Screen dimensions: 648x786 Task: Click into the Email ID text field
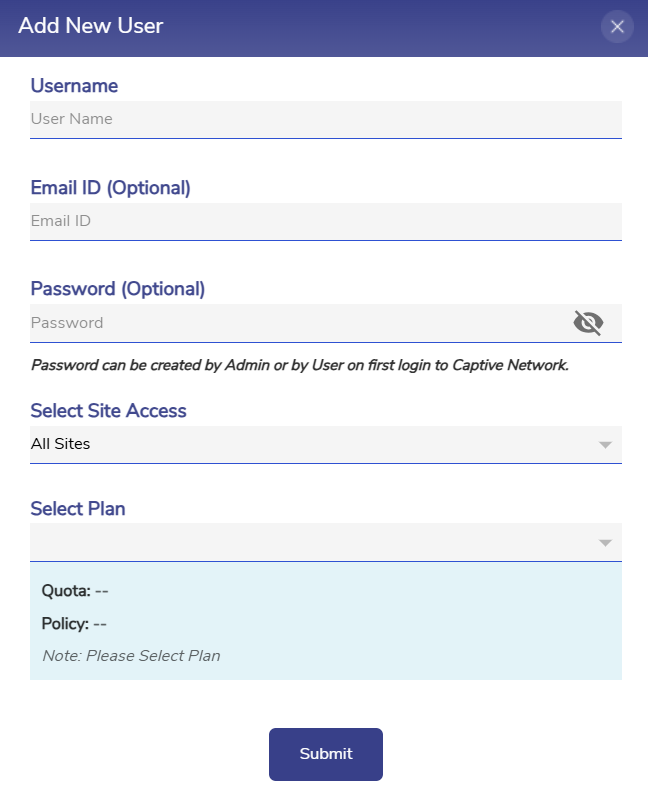[x=325, y=221]
